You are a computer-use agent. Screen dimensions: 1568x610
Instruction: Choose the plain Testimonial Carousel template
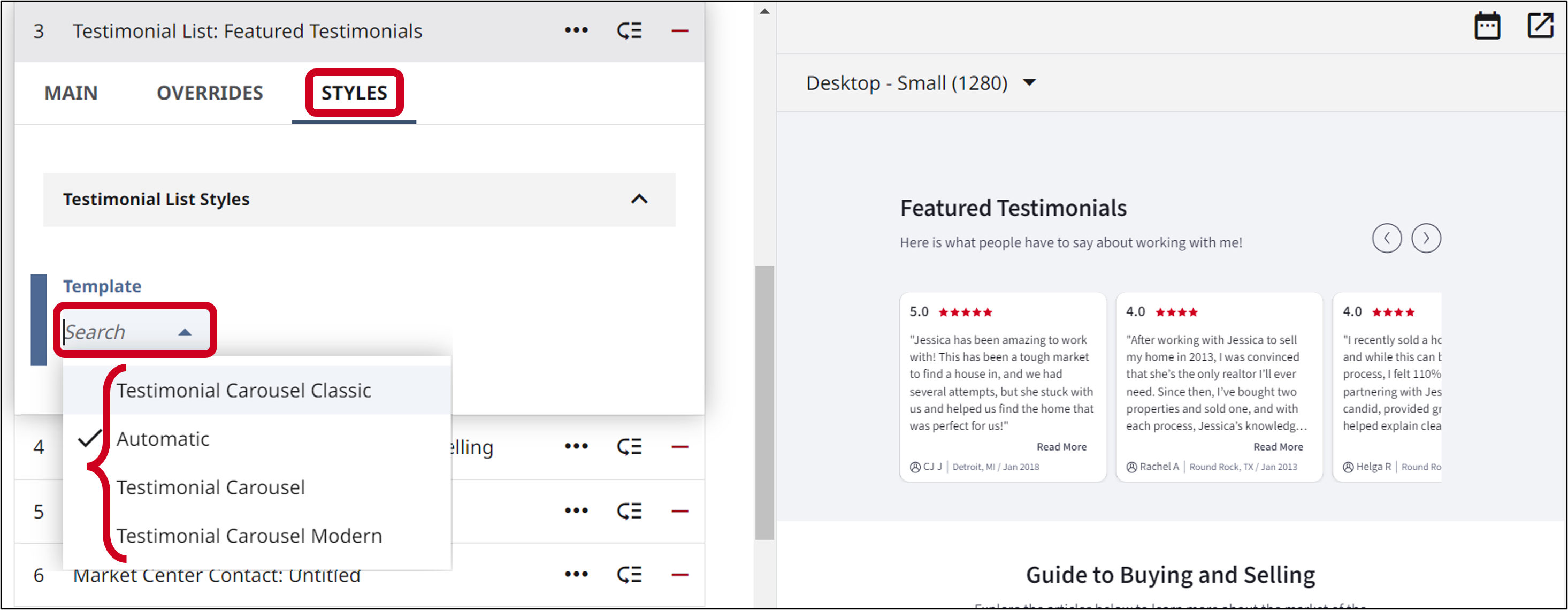[257, 487]
